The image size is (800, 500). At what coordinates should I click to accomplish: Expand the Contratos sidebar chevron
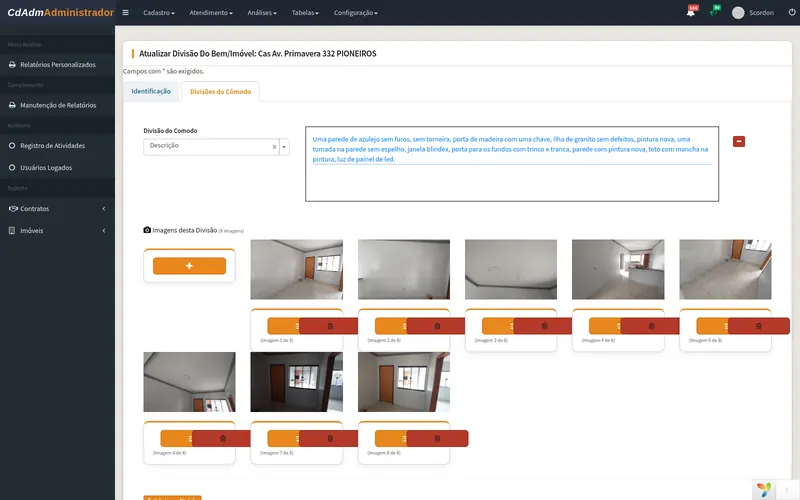pos(104,209)
